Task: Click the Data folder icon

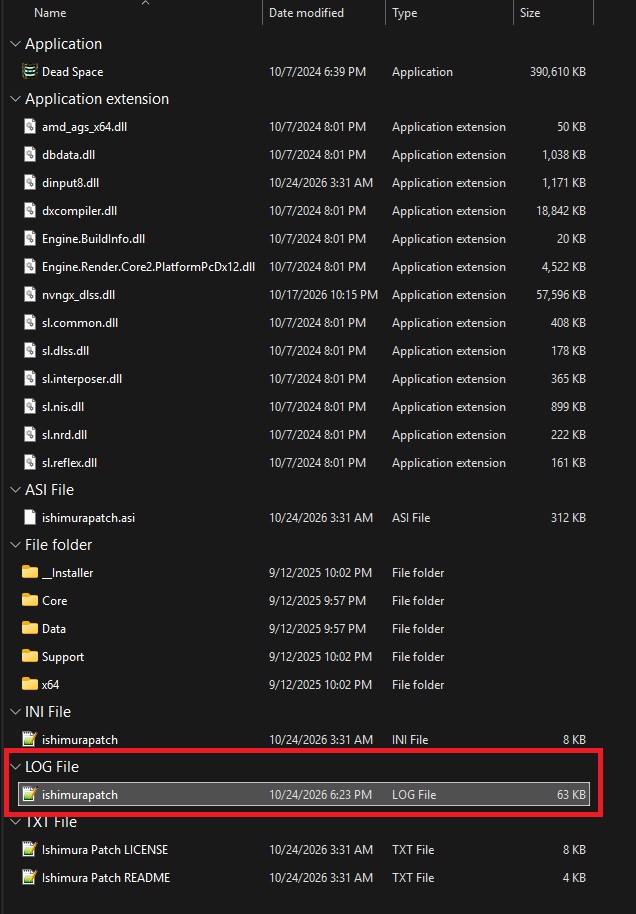Action: [30, 628]
